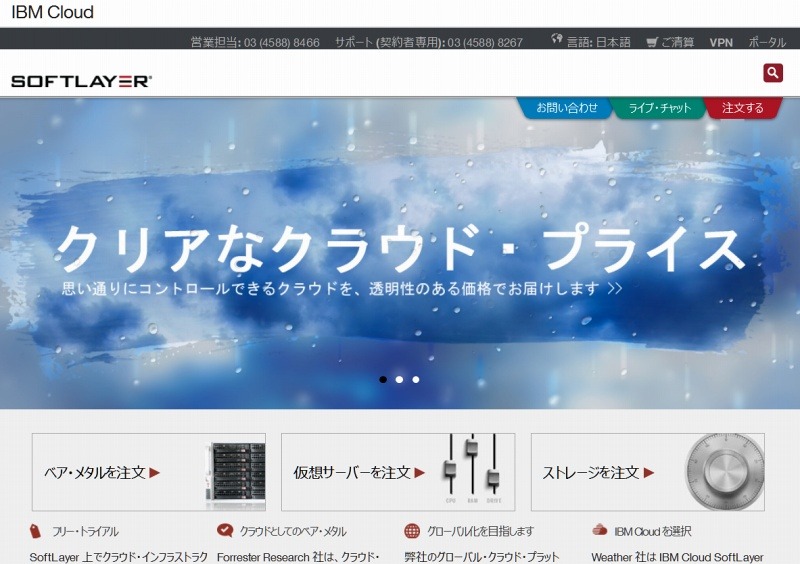Select the third carousel slide dot
This screenshot has width=800, height=564.
pyautogui.click(x=416, y=379)
